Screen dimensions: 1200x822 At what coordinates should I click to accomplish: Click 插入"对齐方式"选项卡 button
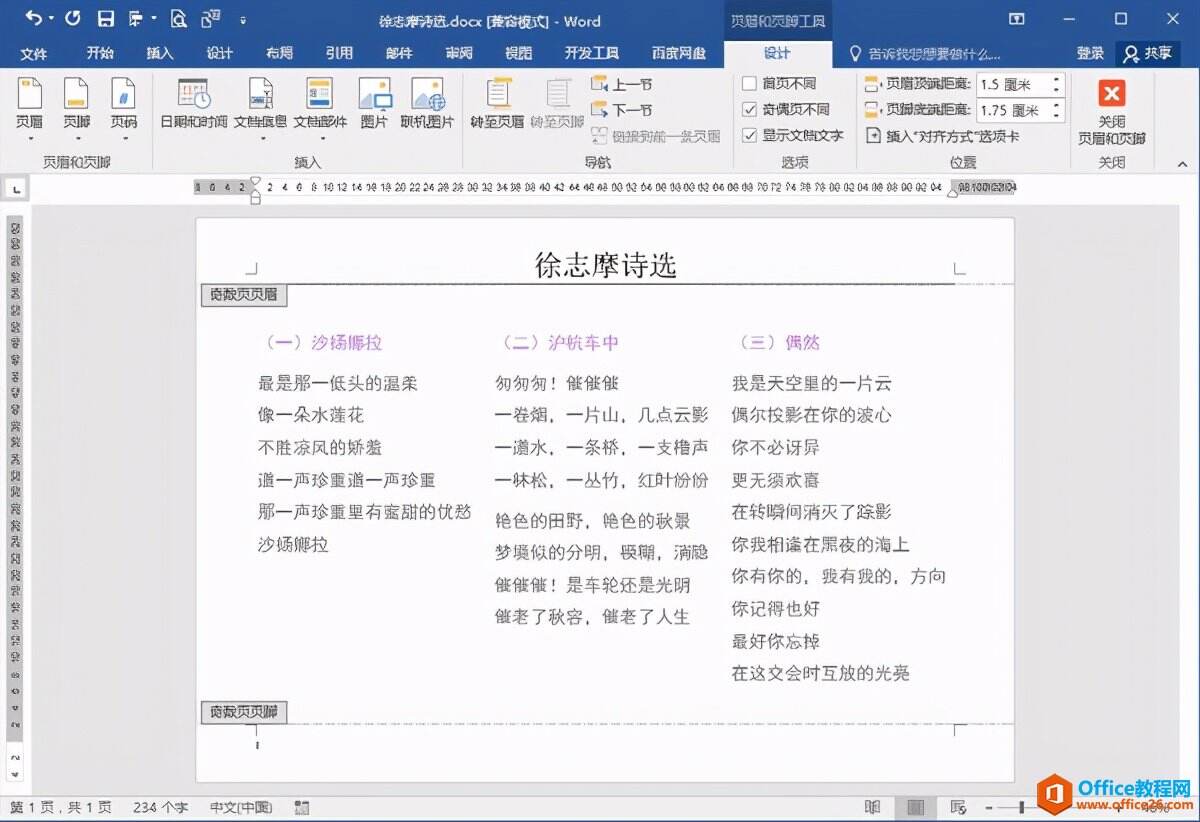click(x=942, y=136)
